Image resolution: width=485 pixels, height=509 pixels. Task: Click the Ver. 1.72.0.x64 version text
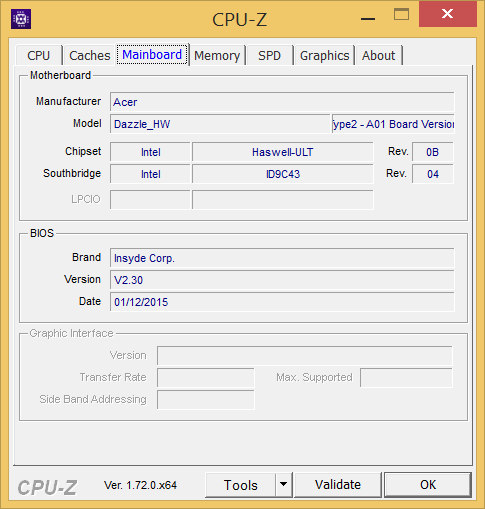[x=140, y=485]
